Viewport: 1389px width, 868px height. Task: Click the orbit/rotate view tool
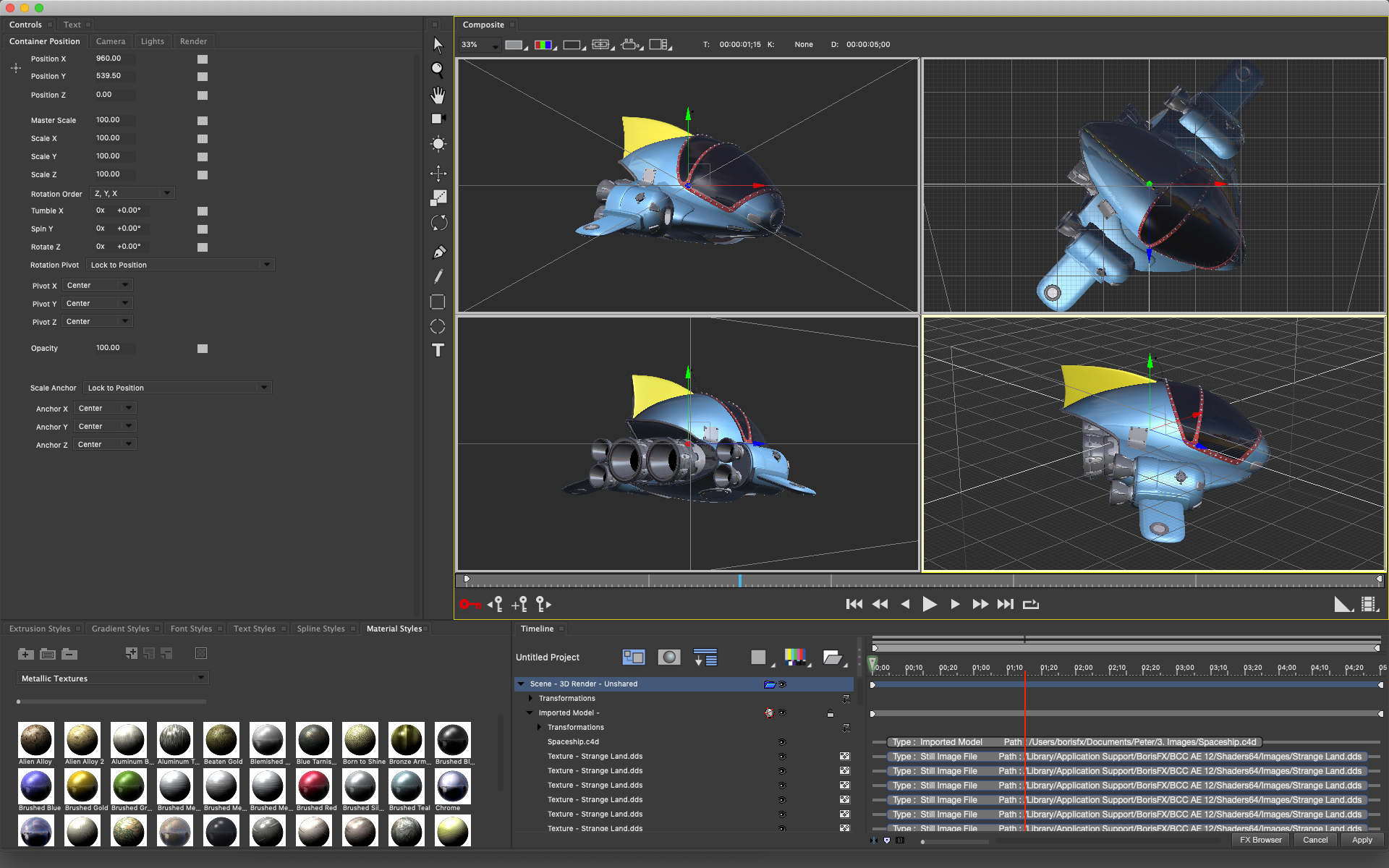(x=439, y=220)
